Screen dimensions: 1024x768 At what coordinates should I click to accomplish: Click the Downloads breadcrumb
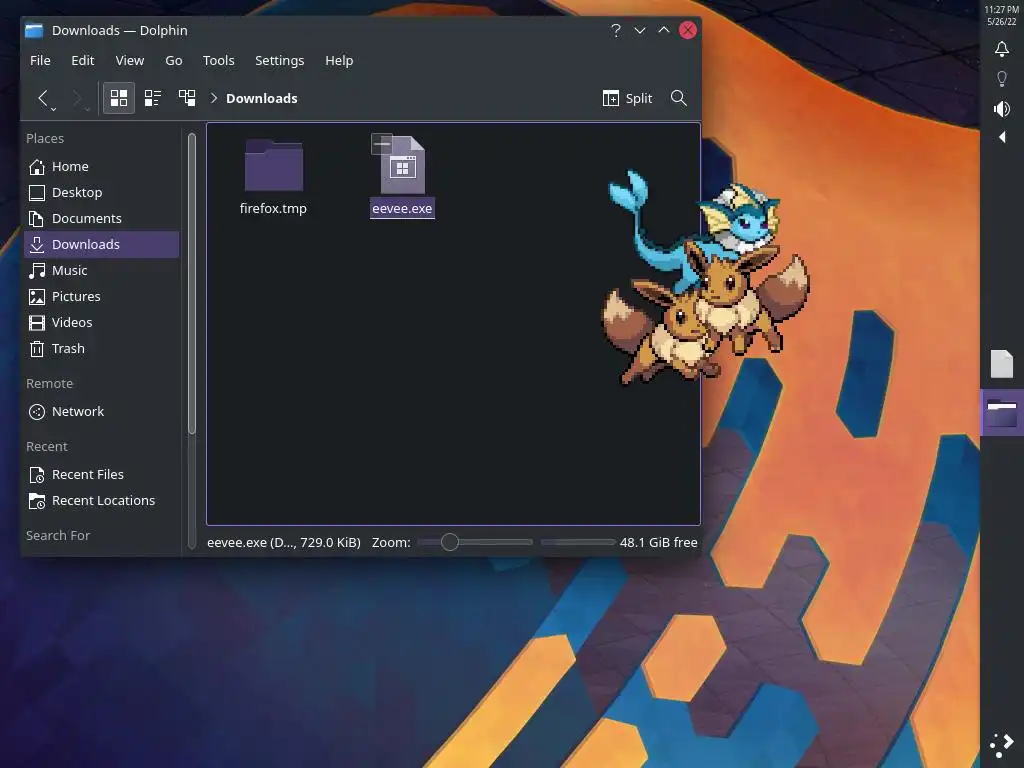click(x=261, y=98)
